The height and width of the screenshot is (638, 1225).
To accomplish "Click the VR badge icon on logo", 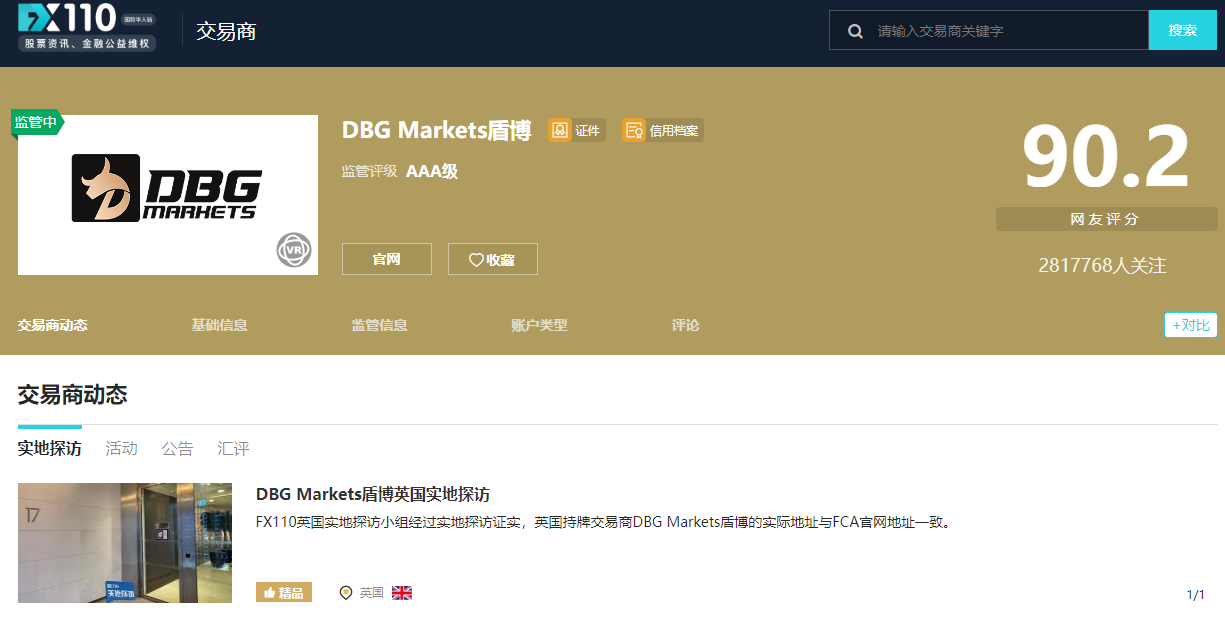I will pos(294,250).
